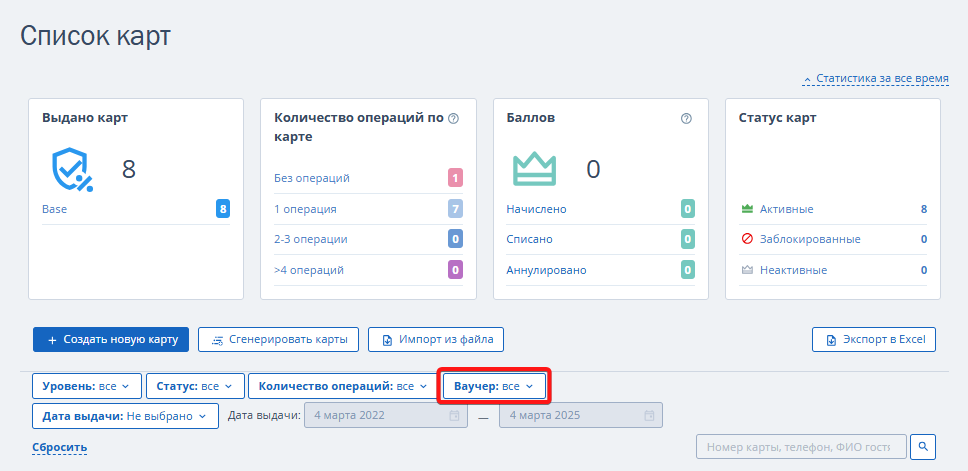Viewport: 968px width, 471px height.
Task: Click the Неактивные status link
Action: coord(793,270)
